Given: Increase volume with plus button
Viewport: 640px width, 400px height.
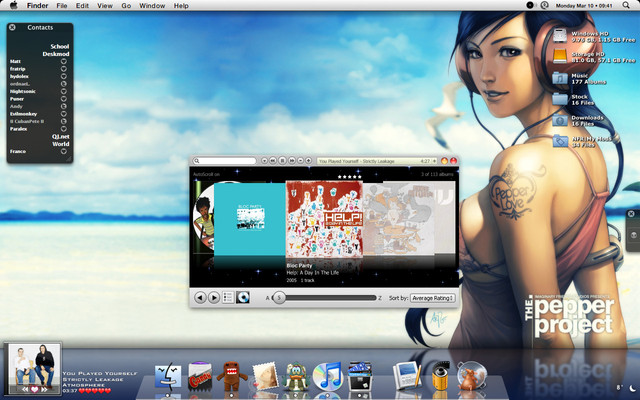Looking at the screenshot, I should pyautogui.click(x=309, y=161).
